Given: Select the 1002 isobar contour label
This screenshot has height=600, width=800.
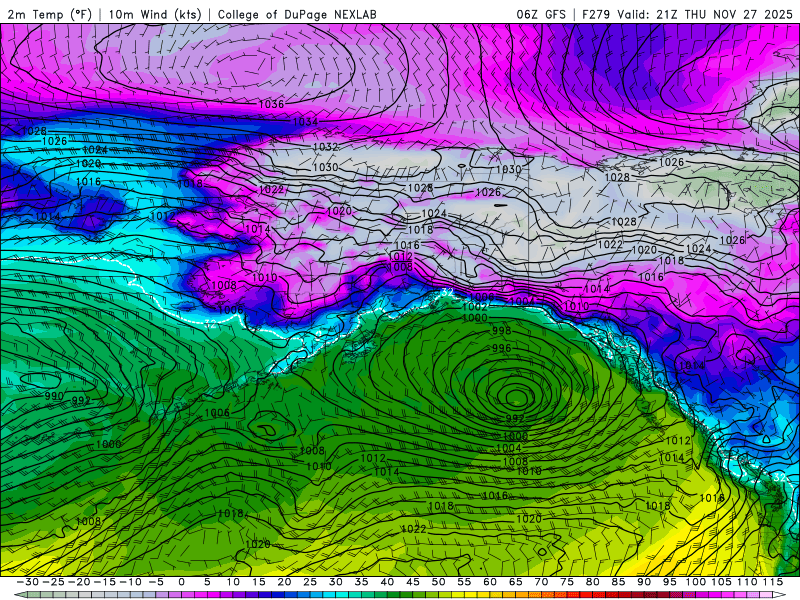Looking at the screenshot, I should click(474, 307).
